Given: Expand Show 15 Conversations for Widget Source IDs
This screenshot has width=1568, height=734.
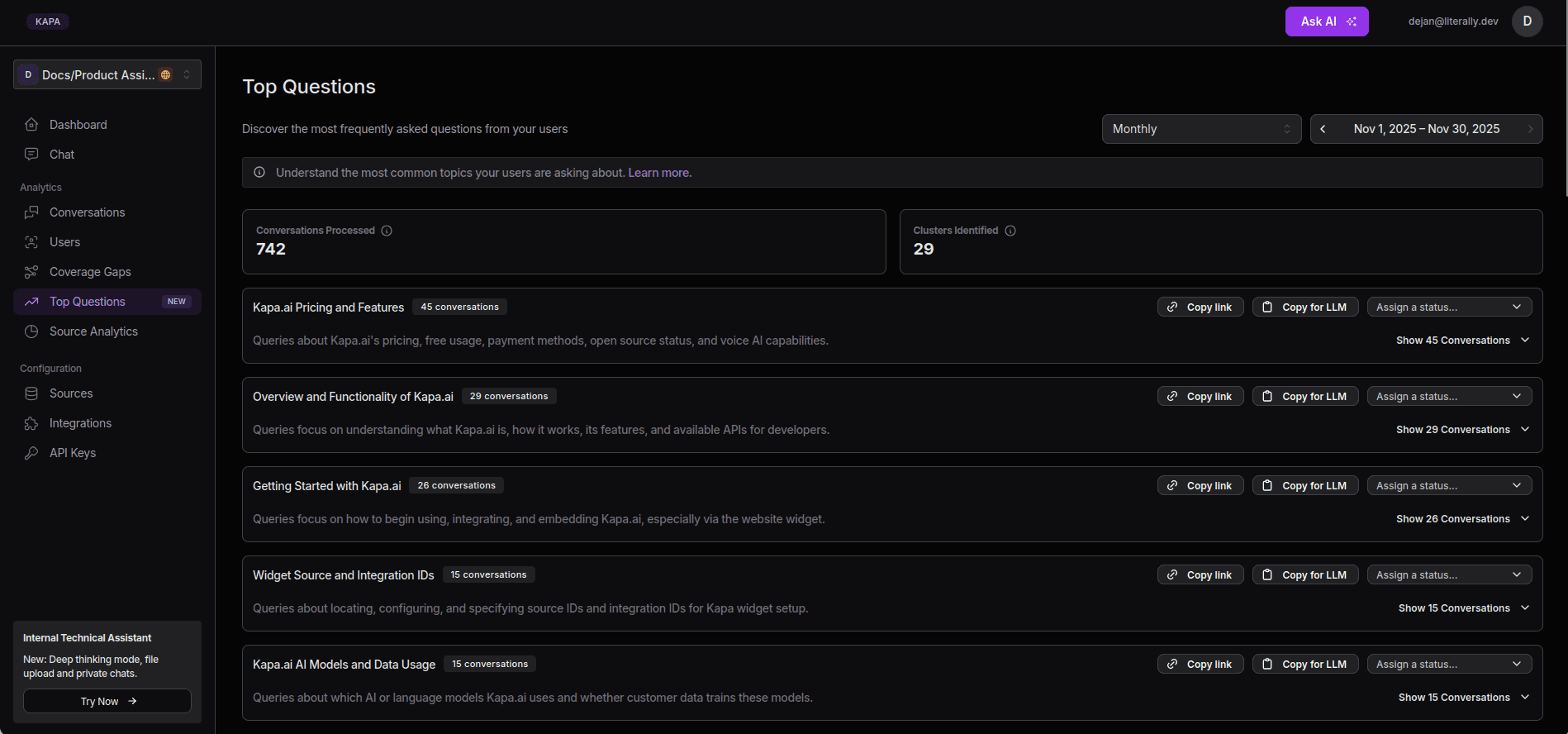Looking at the screenshot, I should [x=1464, y=608].
